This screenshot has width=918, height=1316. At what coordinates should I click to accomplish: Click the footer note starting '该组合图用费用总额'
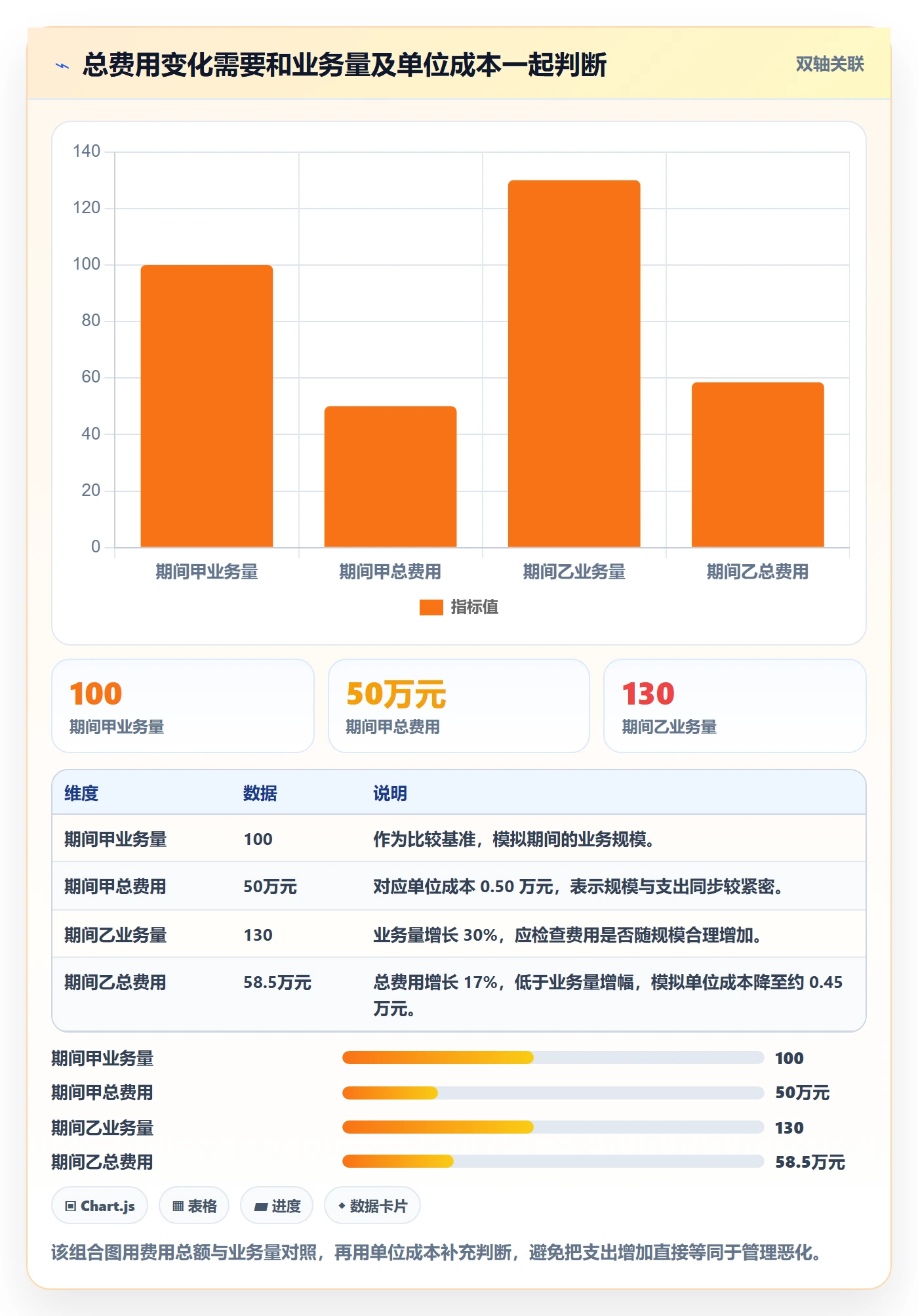point(436,1252)
